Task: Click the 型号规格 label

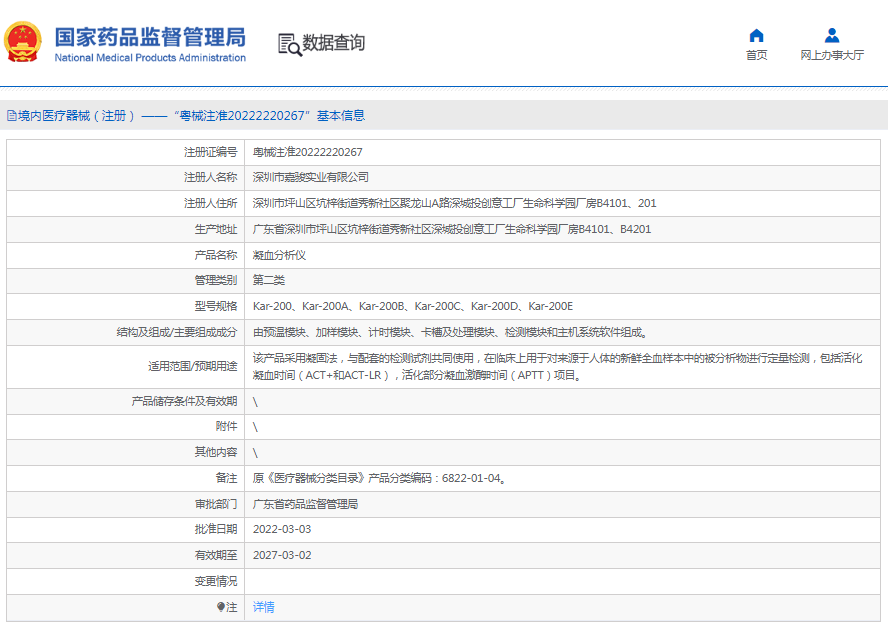Action: pos(216,306)
